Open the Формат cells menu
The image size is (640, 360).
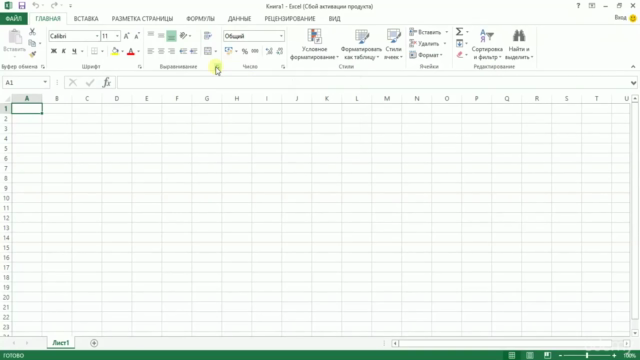pyautogui.click(x=426, y=55)
